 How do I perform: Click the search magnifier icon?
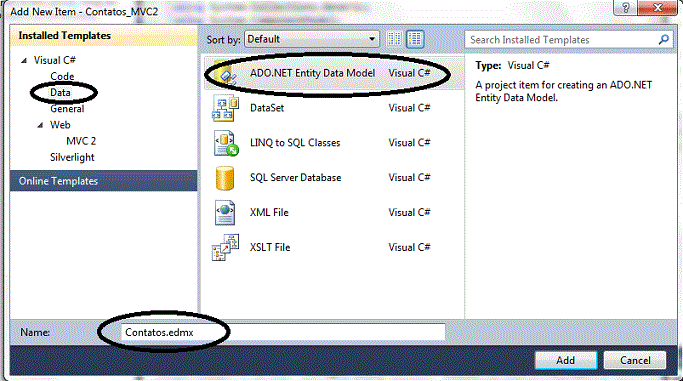(664, 40)
